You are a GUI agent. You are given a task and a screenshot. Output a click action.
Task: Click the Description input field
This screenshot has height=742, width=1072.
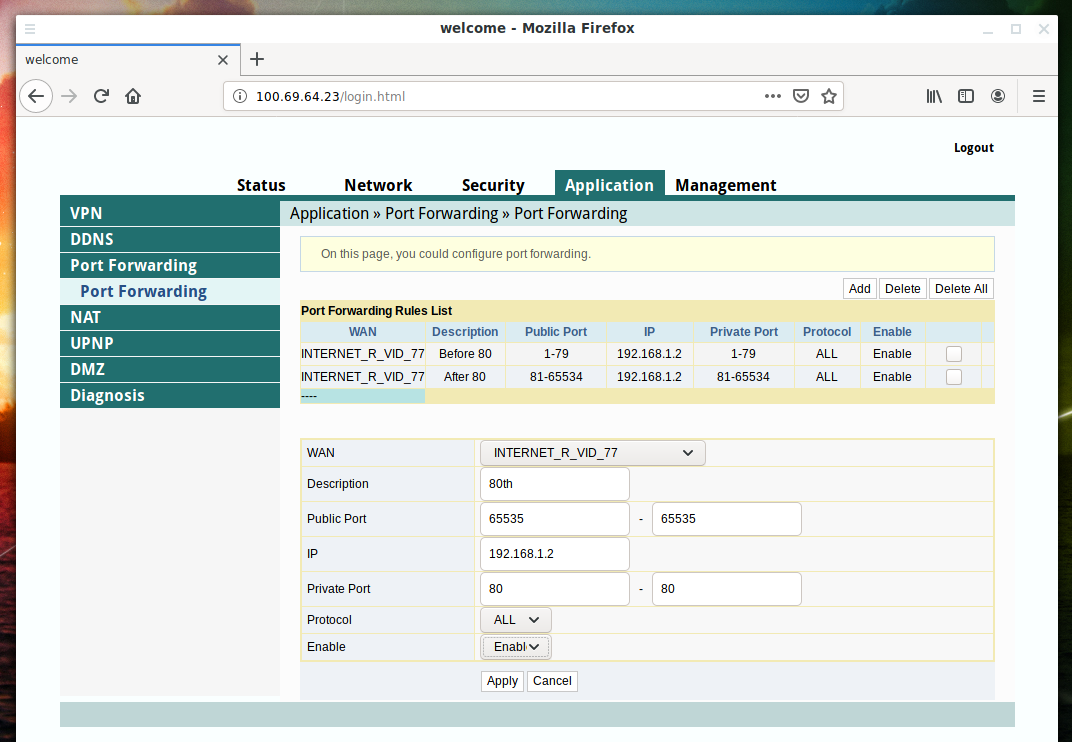[x=555, y=484]
